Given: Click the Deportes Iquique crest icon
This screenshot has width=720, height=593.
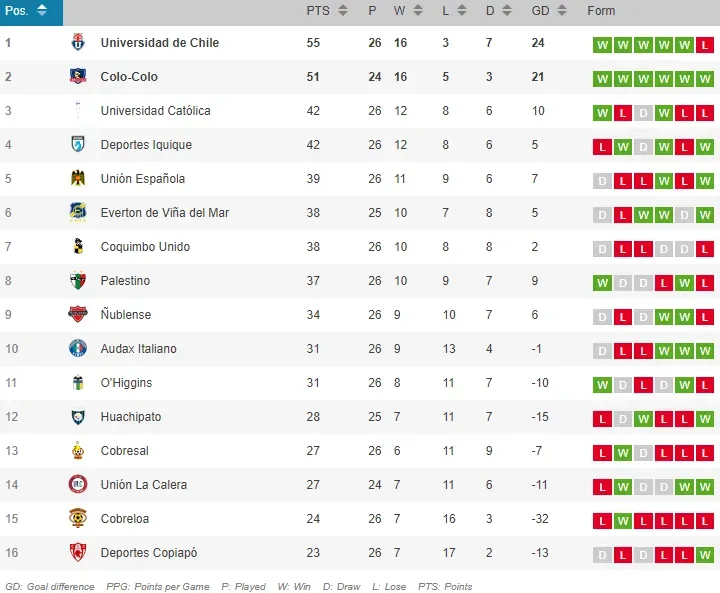Looking at the screenshot, I should click(x=78, y=145).
